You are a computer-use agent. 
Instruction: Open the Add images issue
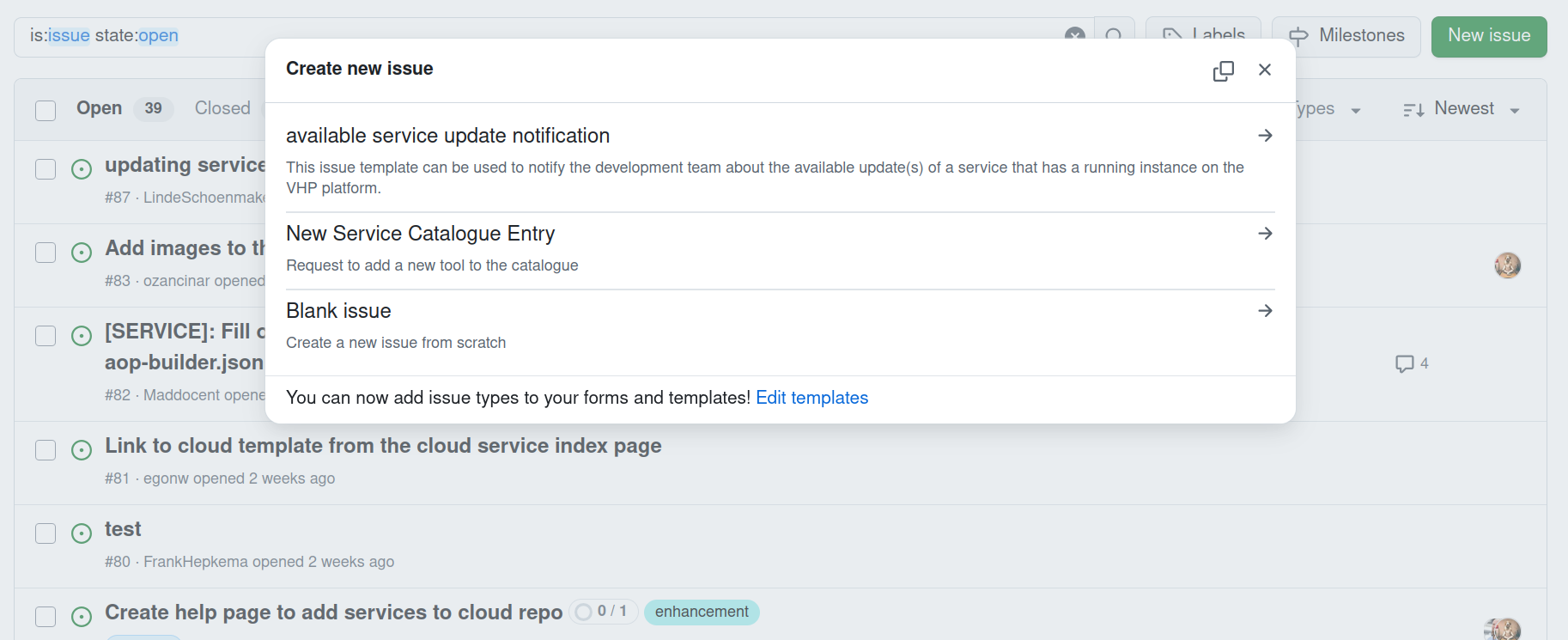(x=185, y=248)
